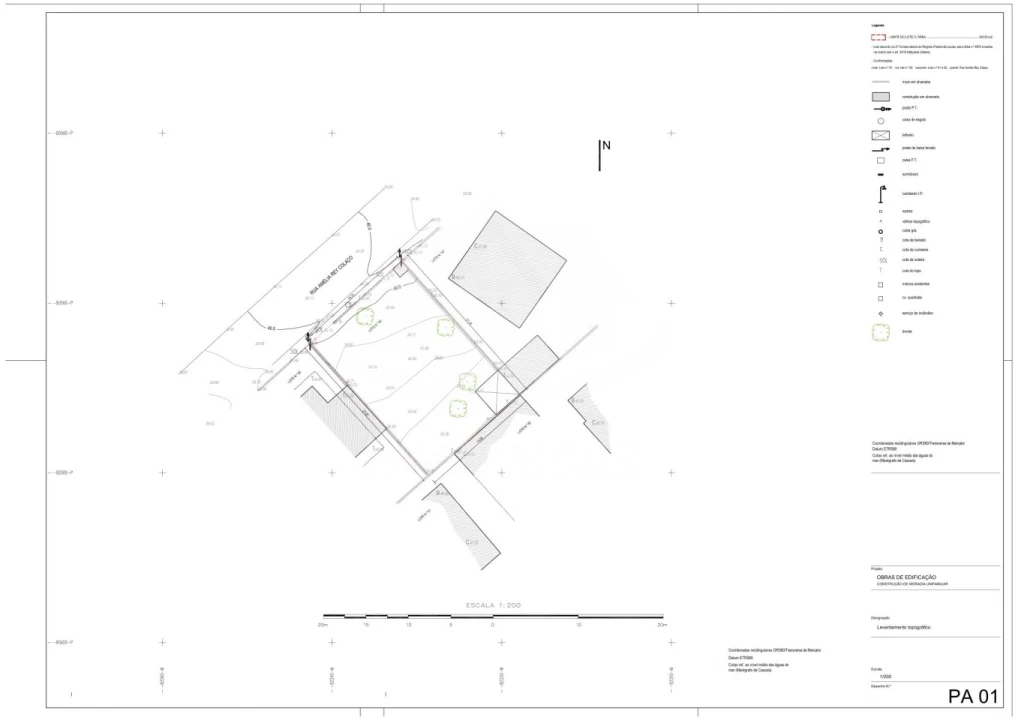Click the north arrow symbol
This screenshot has height=720, width=1018.
(x=600, y=154)
